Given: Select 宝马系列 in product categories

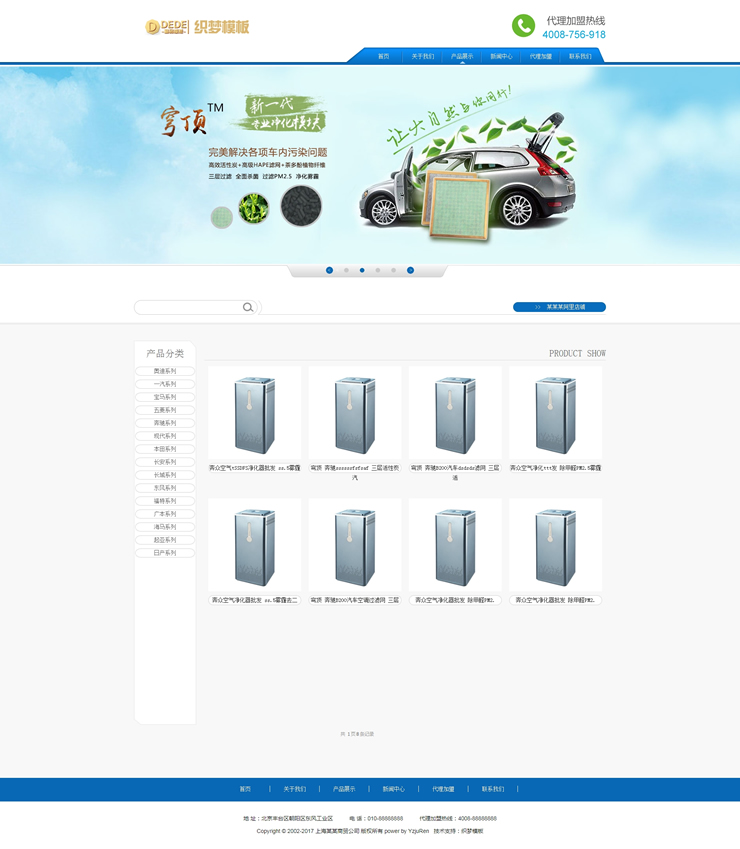Looking at the screenshot, I should 165,397.
